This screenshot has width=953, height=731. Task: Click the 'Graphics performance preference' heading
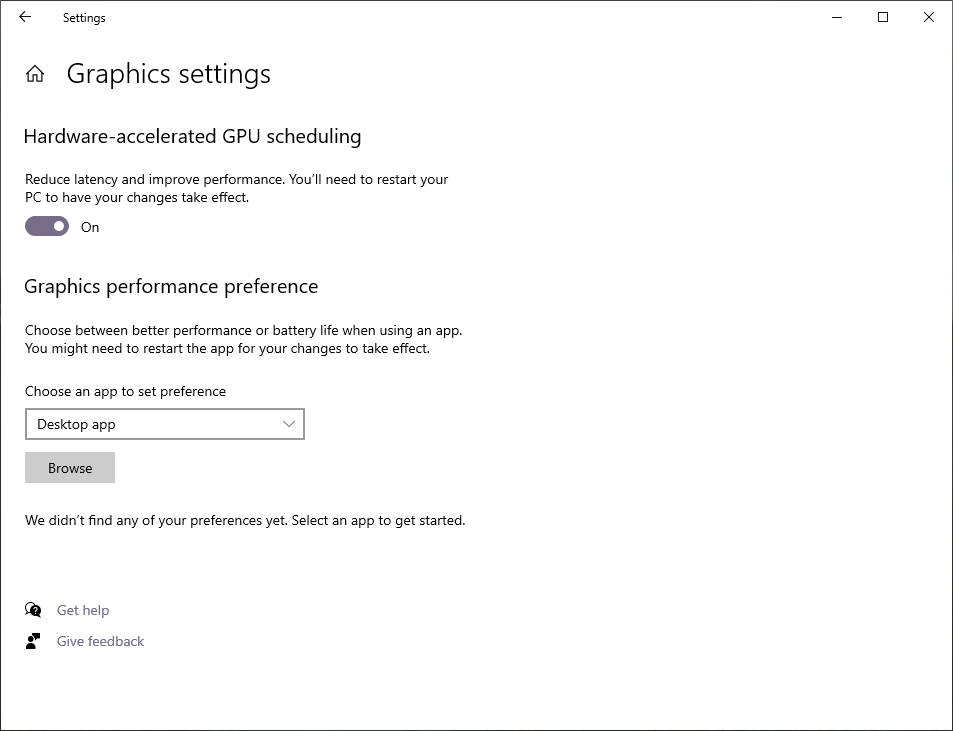(171, 286)
